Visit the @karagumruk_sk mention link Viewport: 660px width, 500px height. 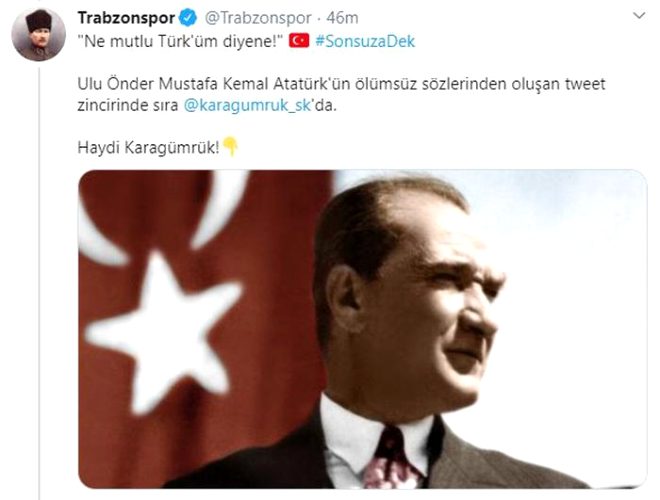tap(247, 105)
